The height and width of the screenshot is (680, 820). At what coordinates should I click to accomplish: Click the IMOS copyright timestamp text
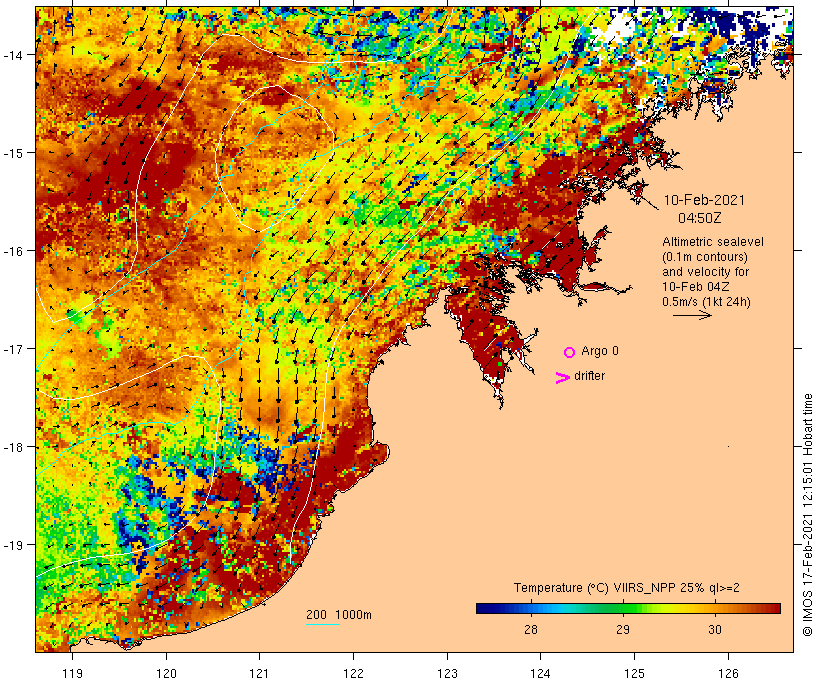[807, 515]
